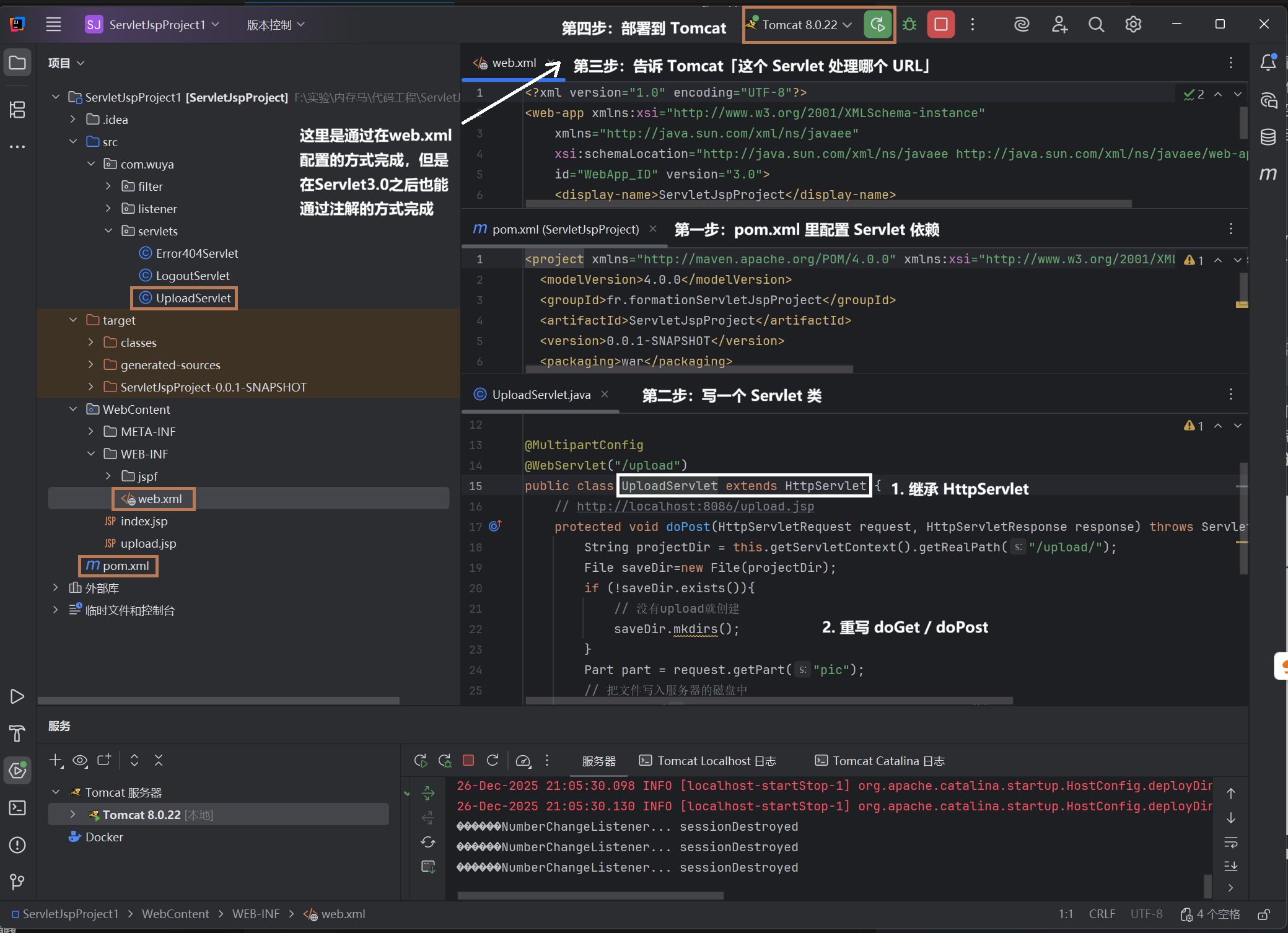Open the Notifications bell panel
The image size is (1288, 933).
click(x=1268, y=63)
